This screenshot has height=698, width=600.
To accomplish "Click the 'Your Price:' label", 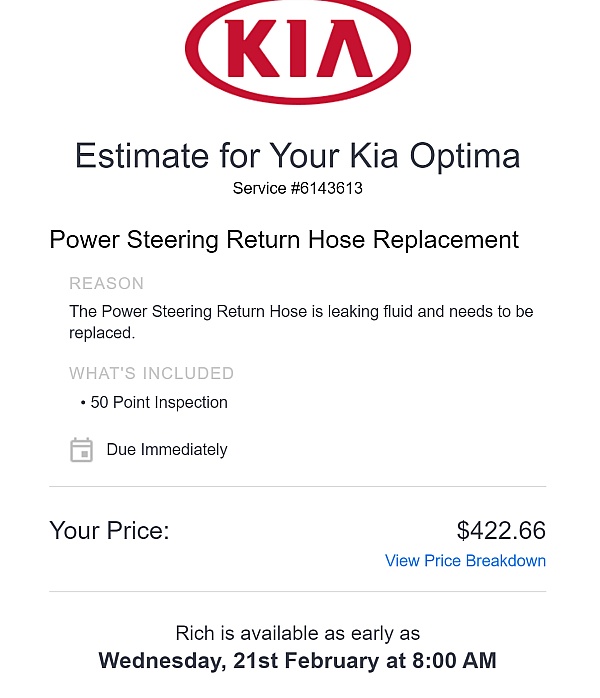I will (x=109, y=531).
